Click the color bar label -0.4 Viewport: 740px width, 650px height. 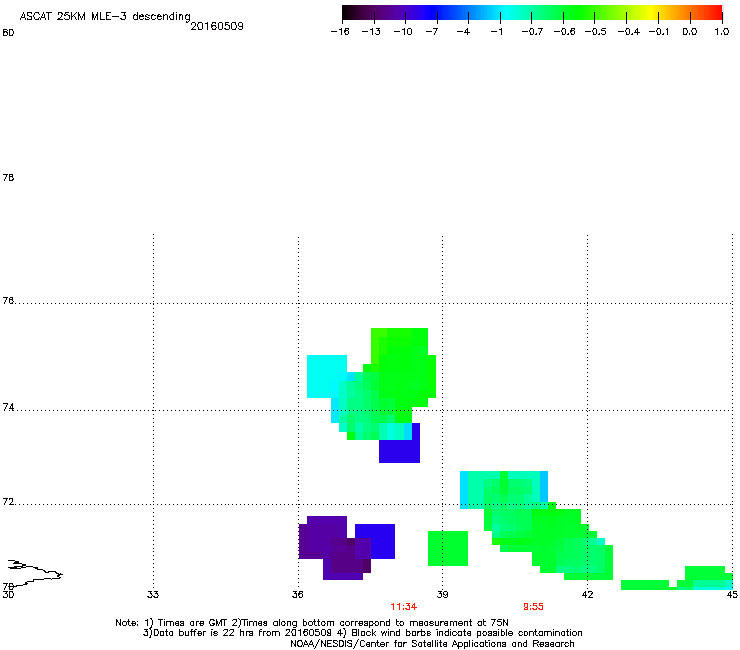[629, 32]
